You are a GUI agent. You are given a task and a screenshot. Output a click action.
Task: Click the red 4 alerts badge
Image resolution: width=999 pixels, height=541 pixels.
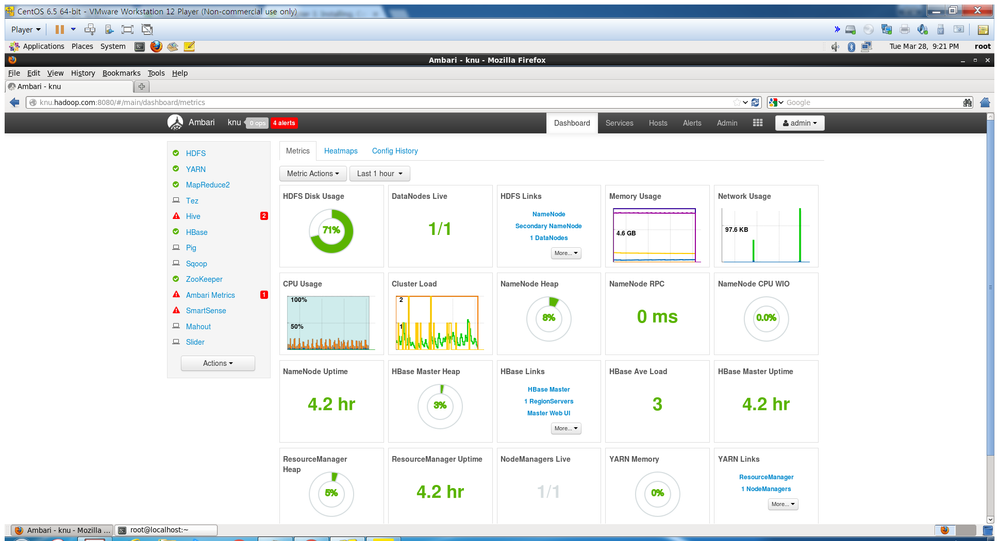click(x=284, y=123)
